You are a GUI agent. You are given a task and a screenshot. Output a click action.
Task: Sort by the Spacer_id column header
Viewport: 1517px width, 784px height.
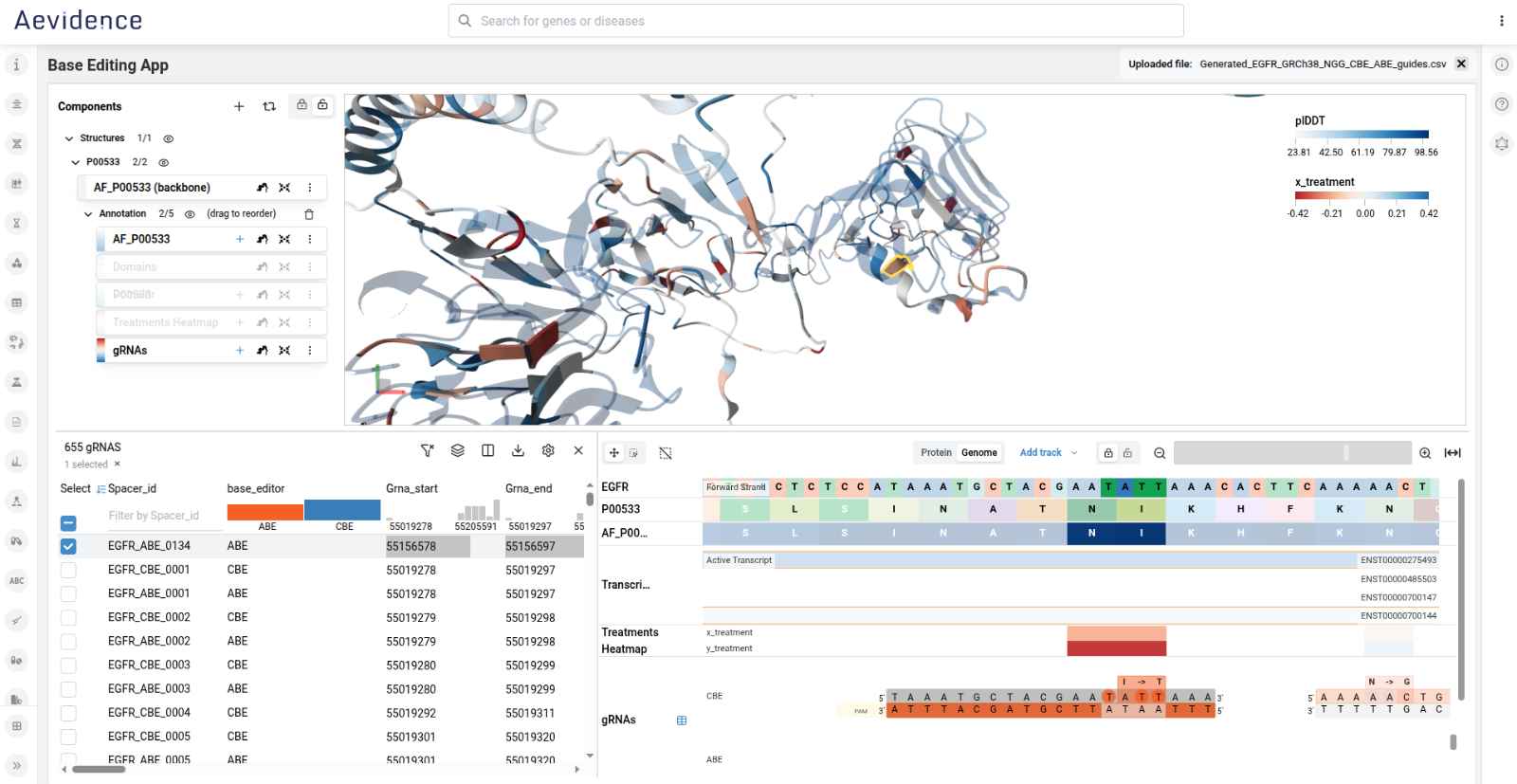pyautogui.click(x=132, y=489)
